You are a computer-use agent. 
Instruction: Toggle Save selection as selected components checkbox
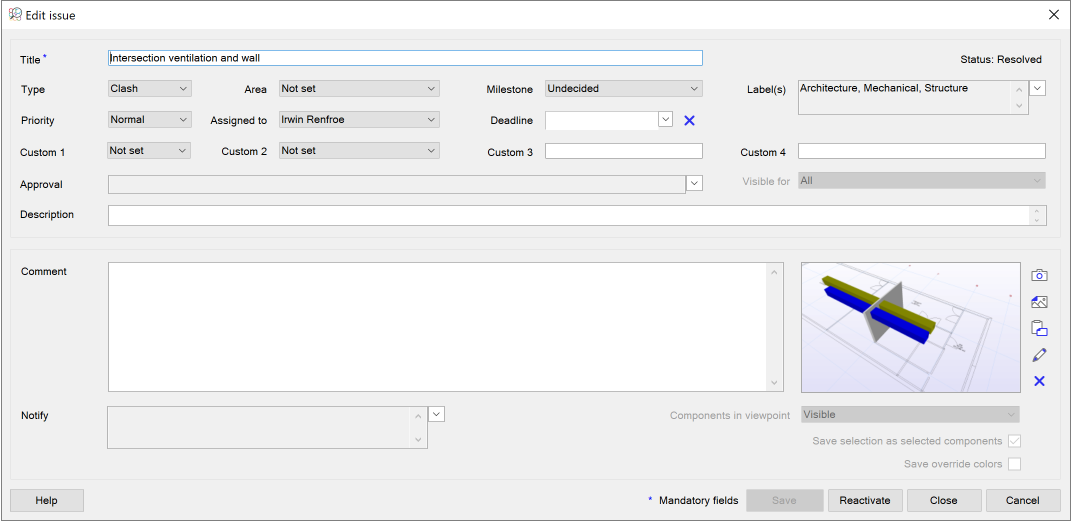click(1014, 441)
